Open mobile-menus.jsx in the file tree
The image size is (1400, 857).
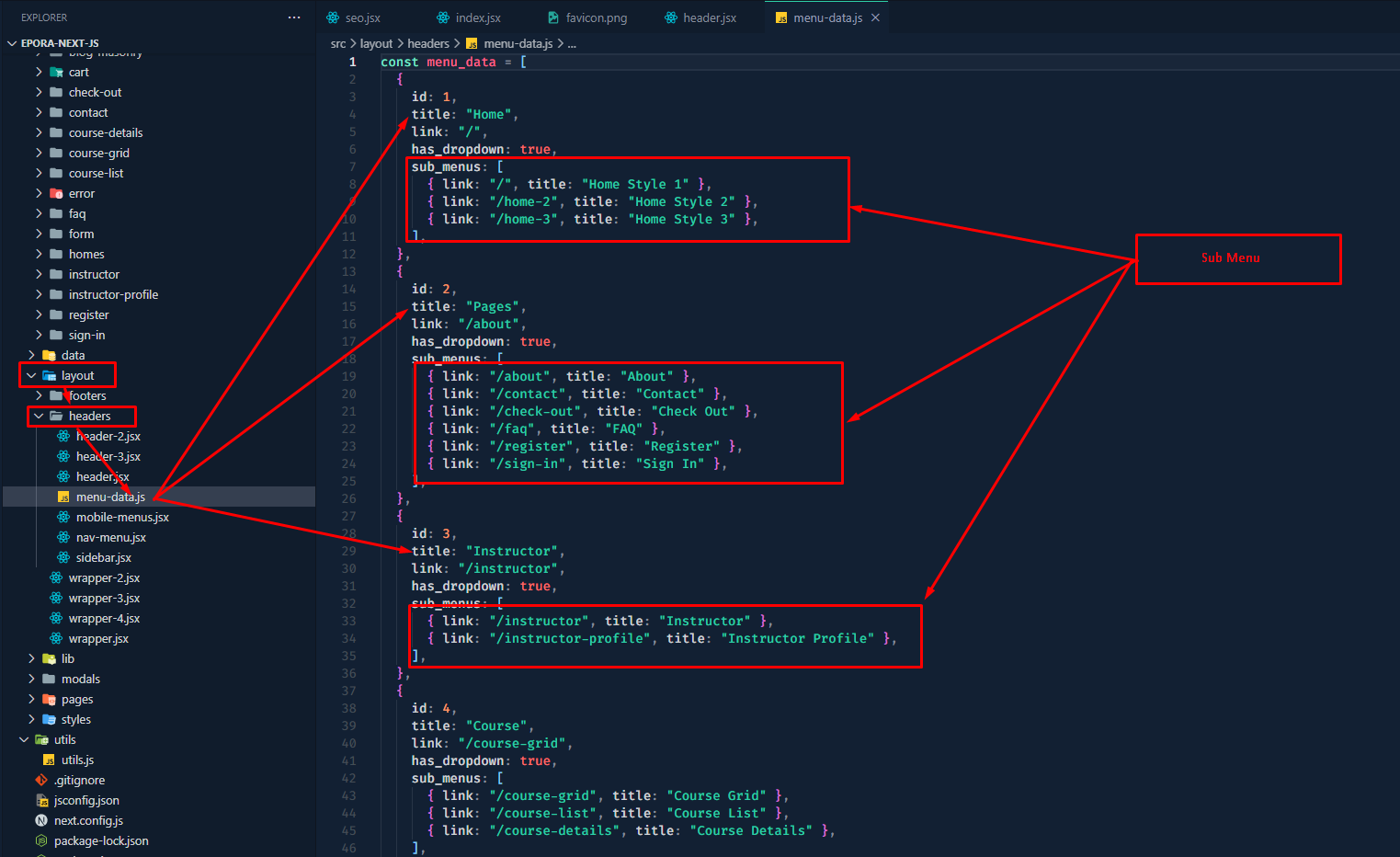coord(122,517)
